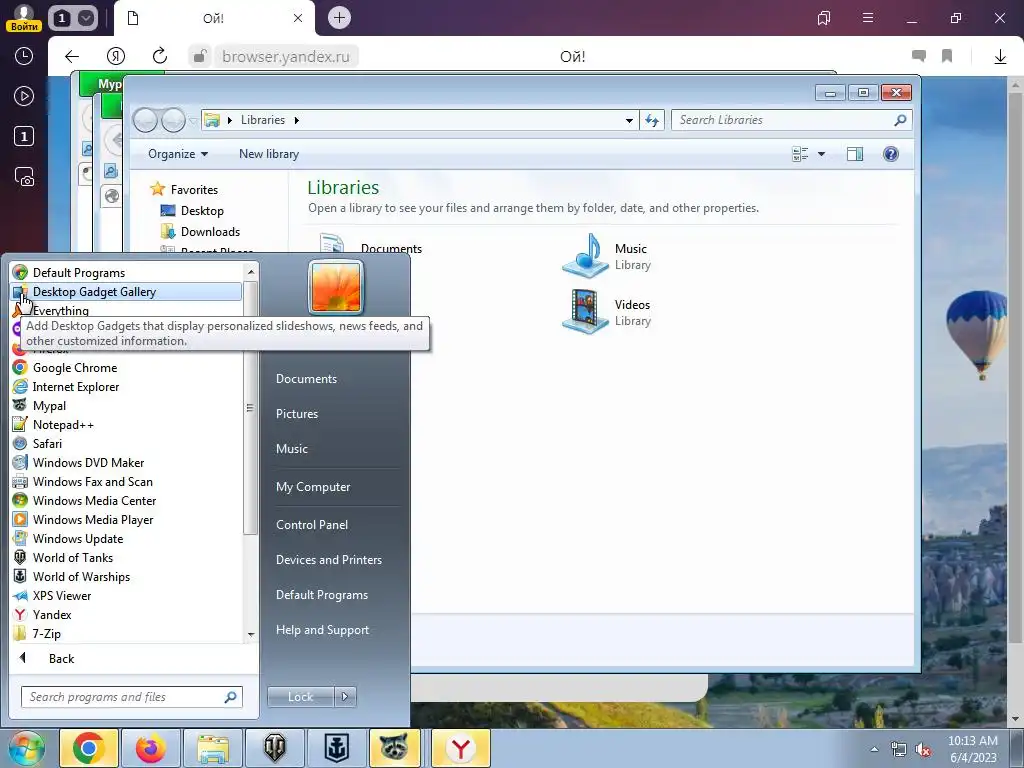Launch Windows Media Center
The width and height of the screenshot is (1024, 768).
pos(127,500)
